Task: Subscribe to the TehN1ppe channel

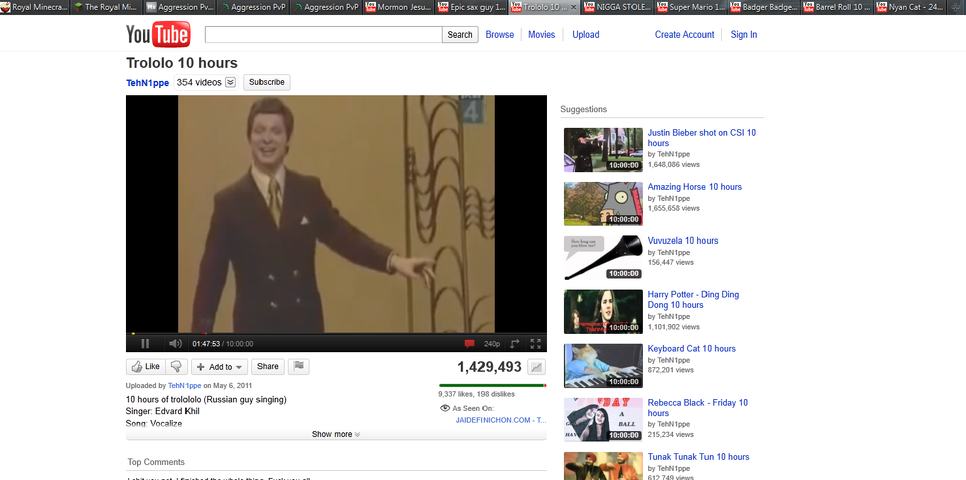Action: click(x=267, y=82)
